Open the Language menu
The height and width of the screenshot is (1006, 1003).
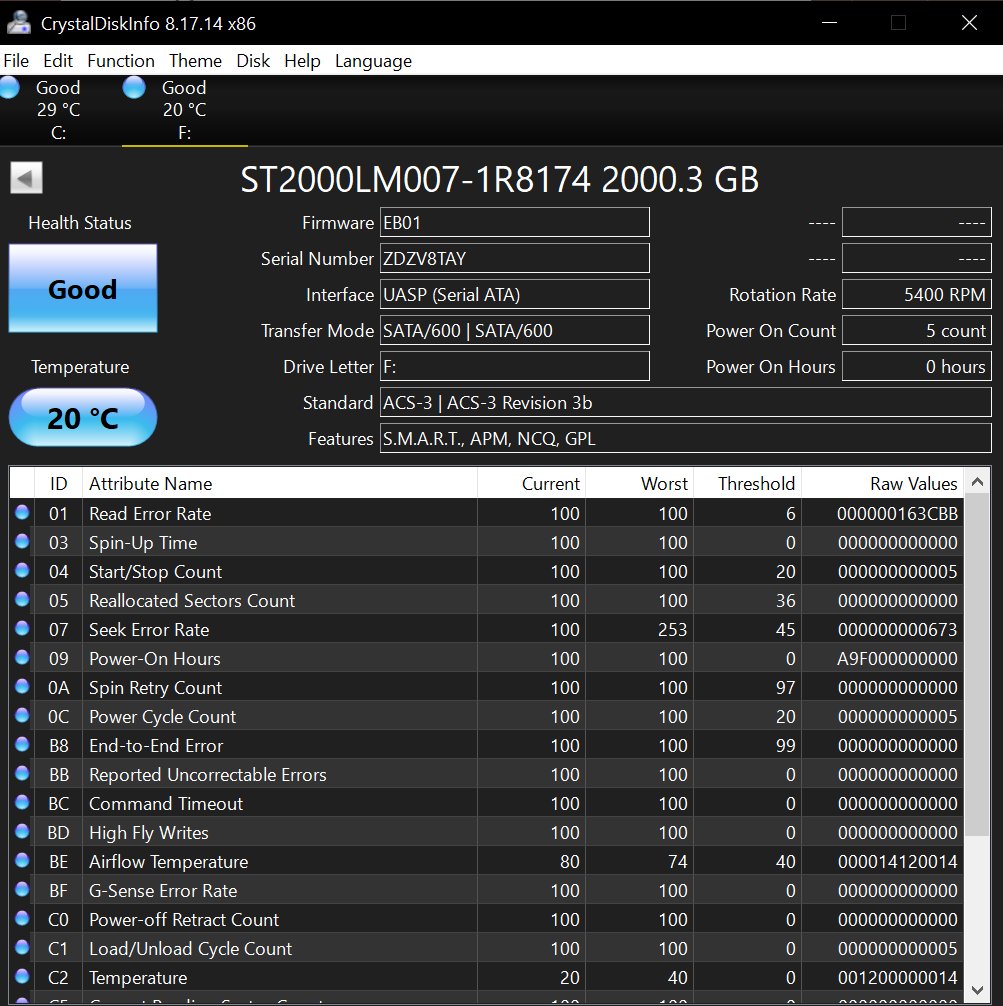pos(373,61)
